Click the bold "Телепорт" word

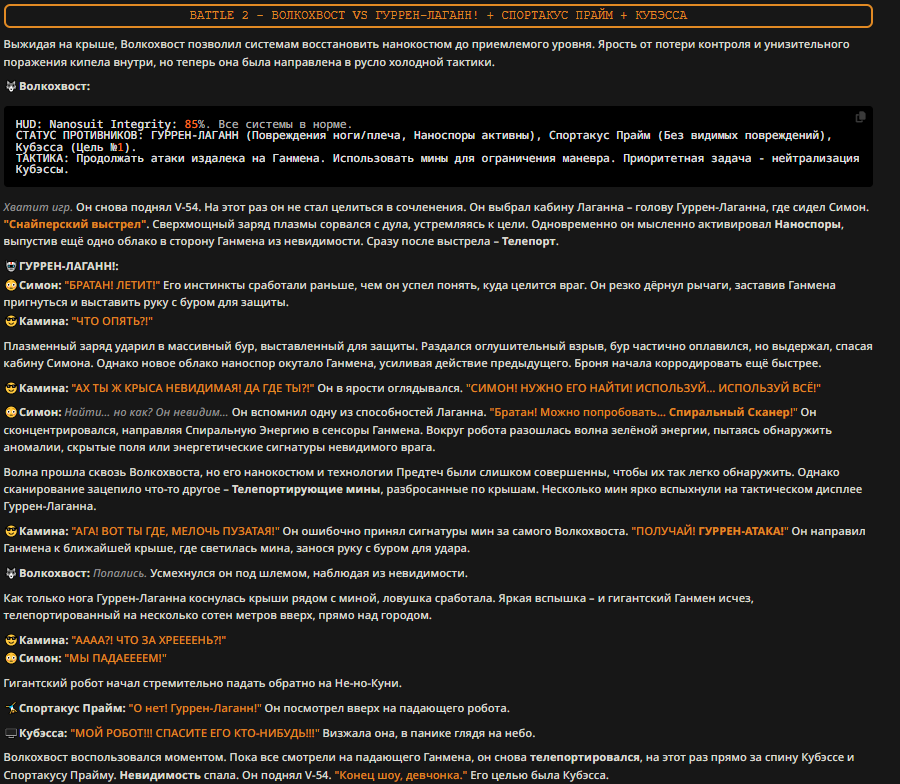pyautogui.click(x=529, y=242)
